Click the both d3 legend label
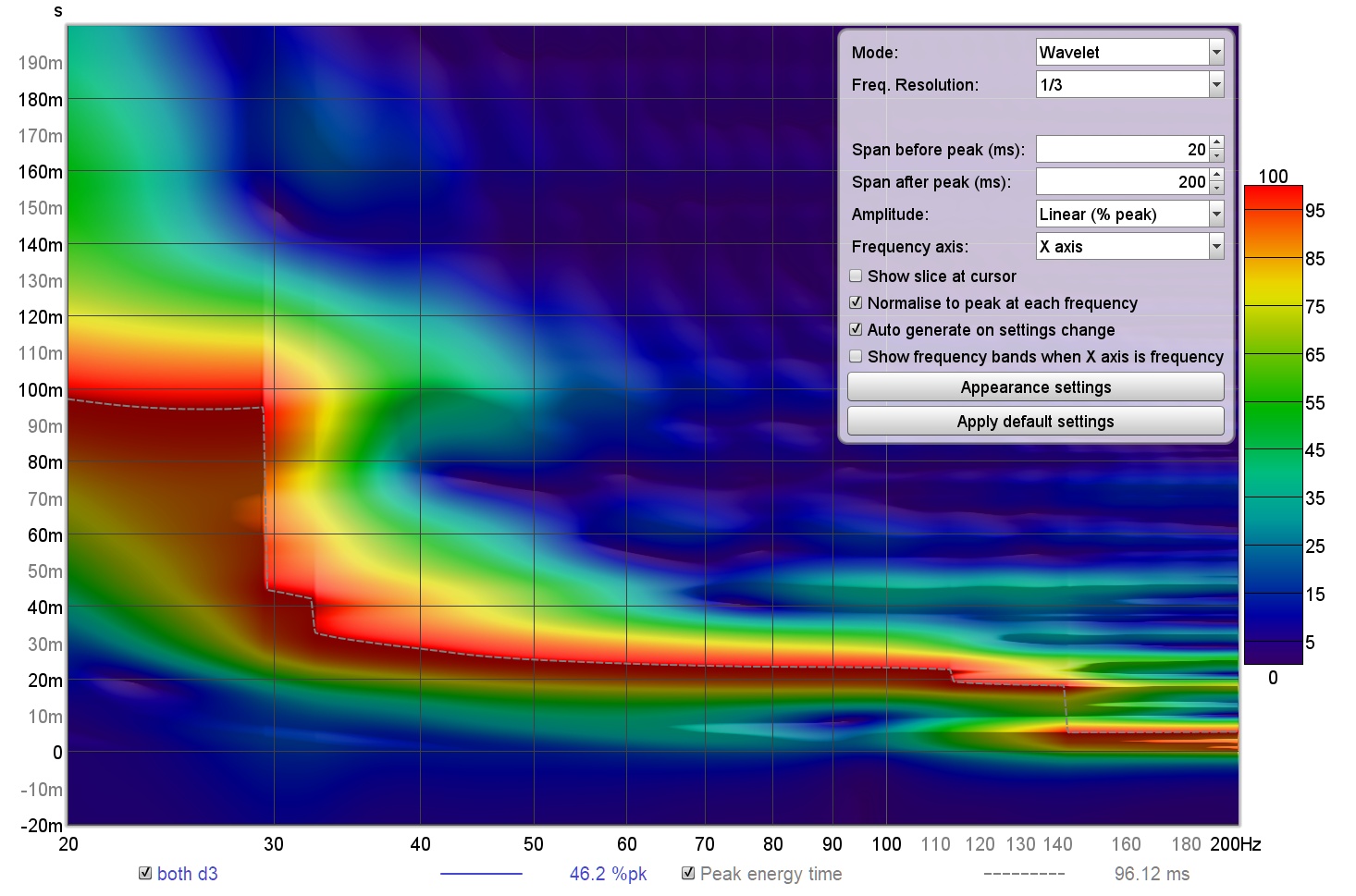 [188, 874]
